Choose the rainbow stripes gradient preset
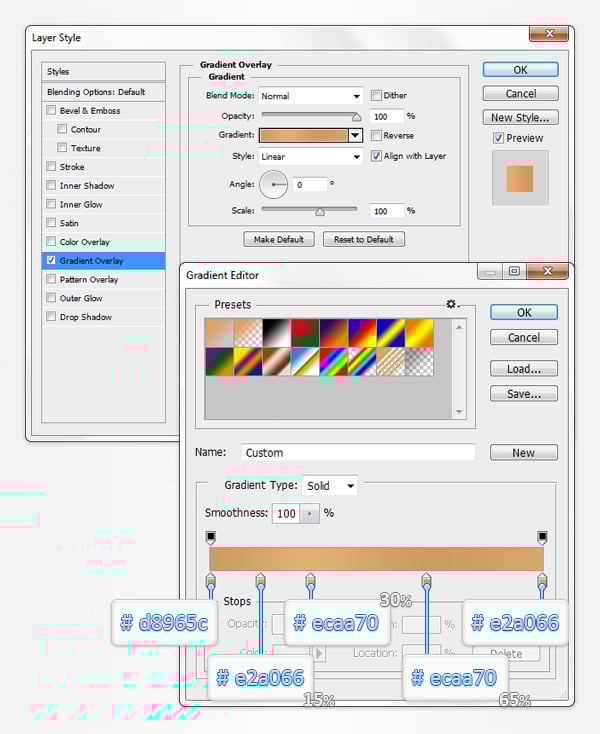The height and width of the screenshot is (734, 600). coord(334,360)
